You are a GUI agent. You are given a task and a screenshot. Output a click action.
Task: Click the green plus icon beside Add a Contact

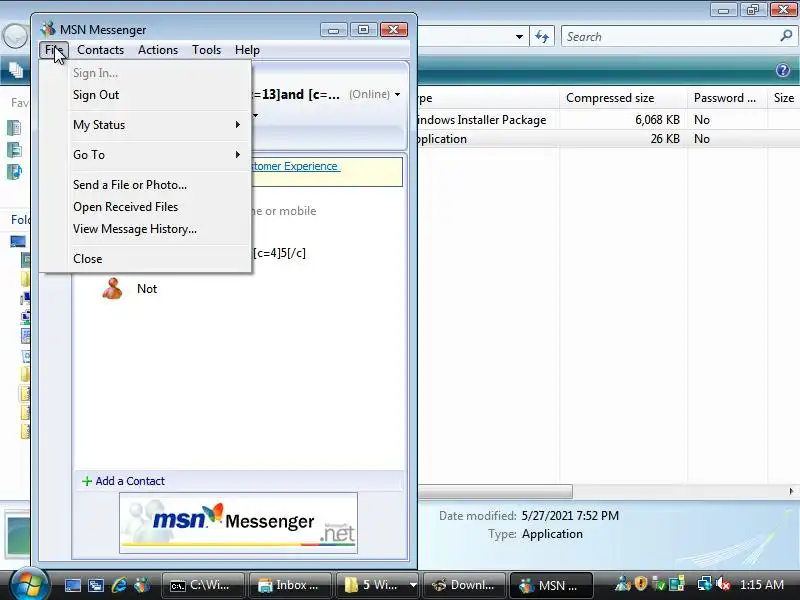[x=87, y=481]
